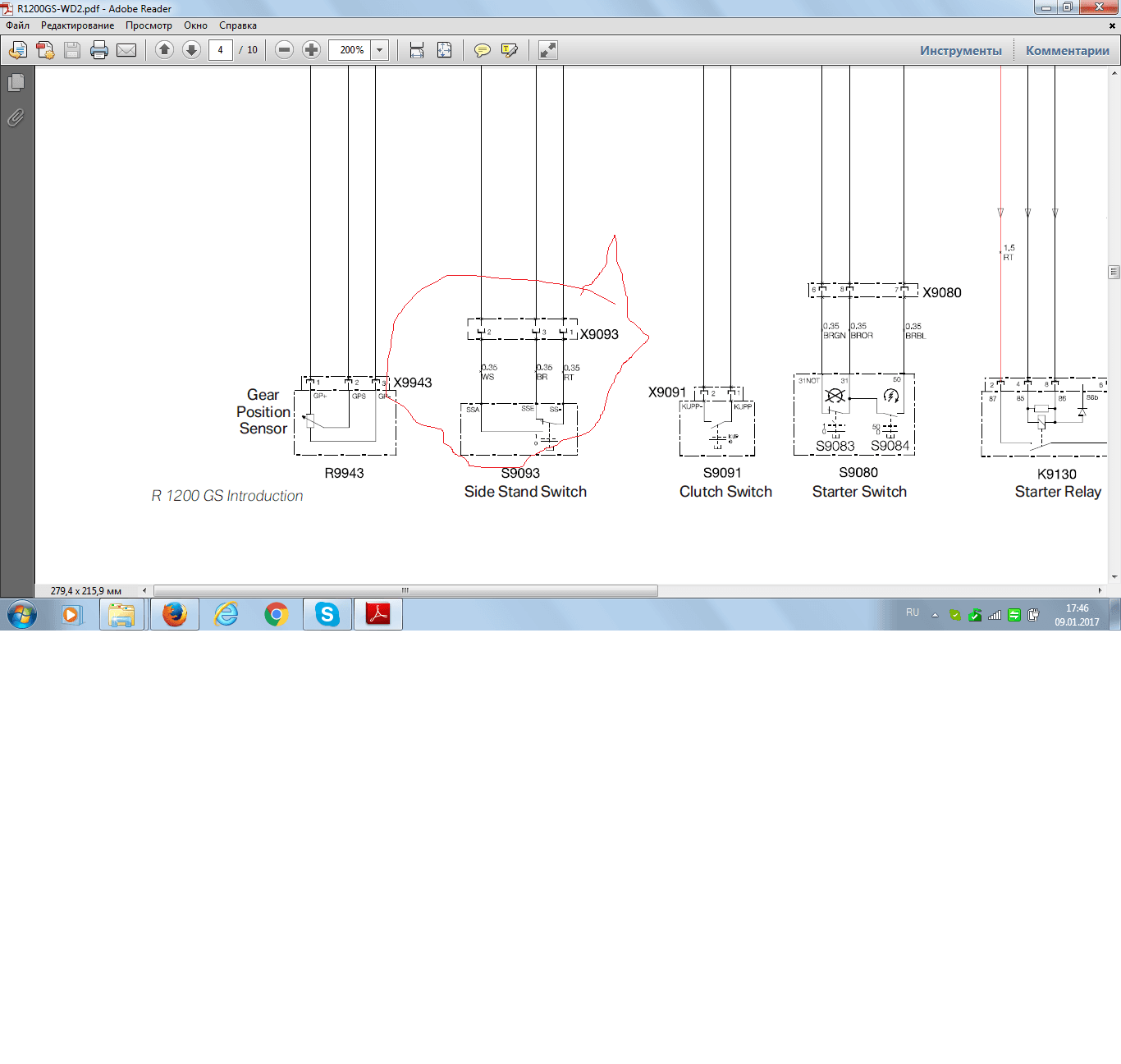Open the Инструменты pane

click(x=960, y=50)
